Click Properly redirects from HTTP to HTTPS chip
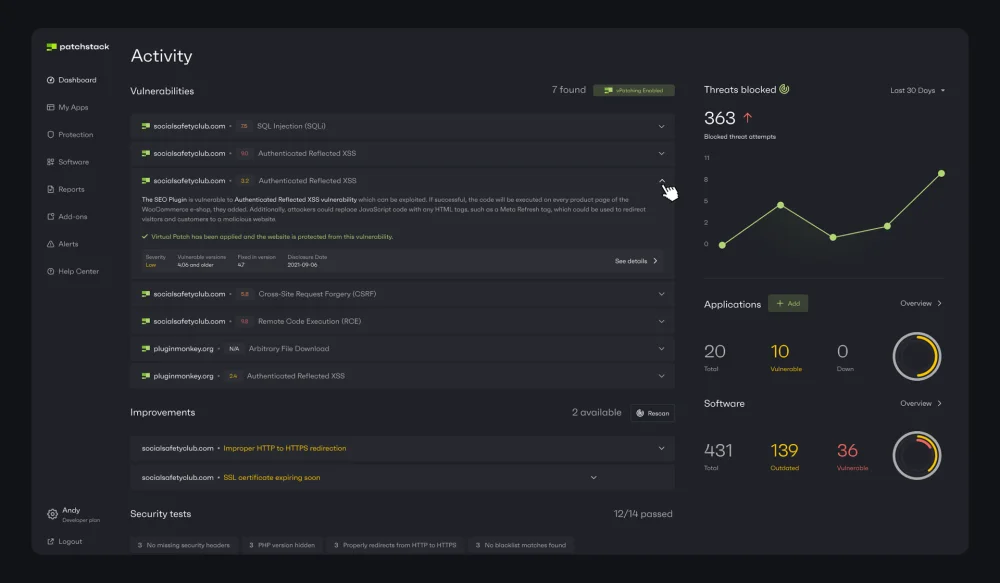 pyautogui.click(x=395, y=545)
